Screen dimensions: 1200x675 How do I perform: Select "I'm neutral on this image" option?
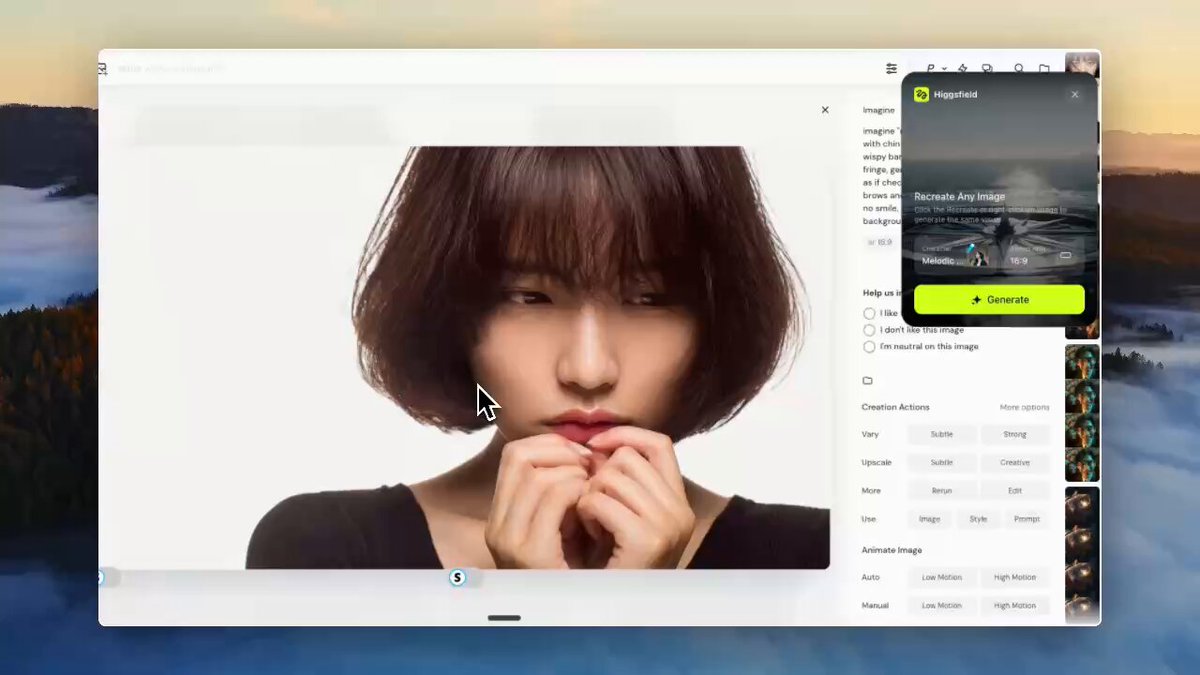(920, 347)
